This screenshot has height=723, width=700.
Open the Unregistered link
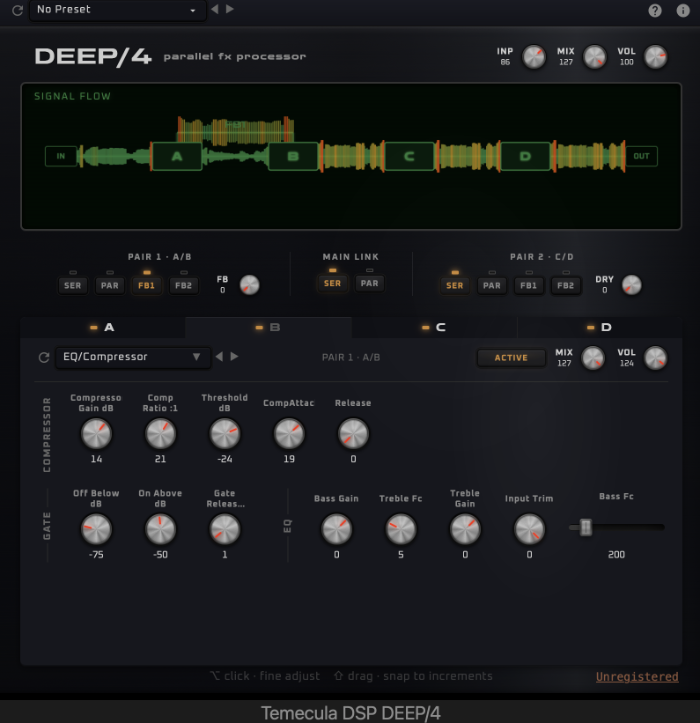pyautogui.click(x=637, y=677)
